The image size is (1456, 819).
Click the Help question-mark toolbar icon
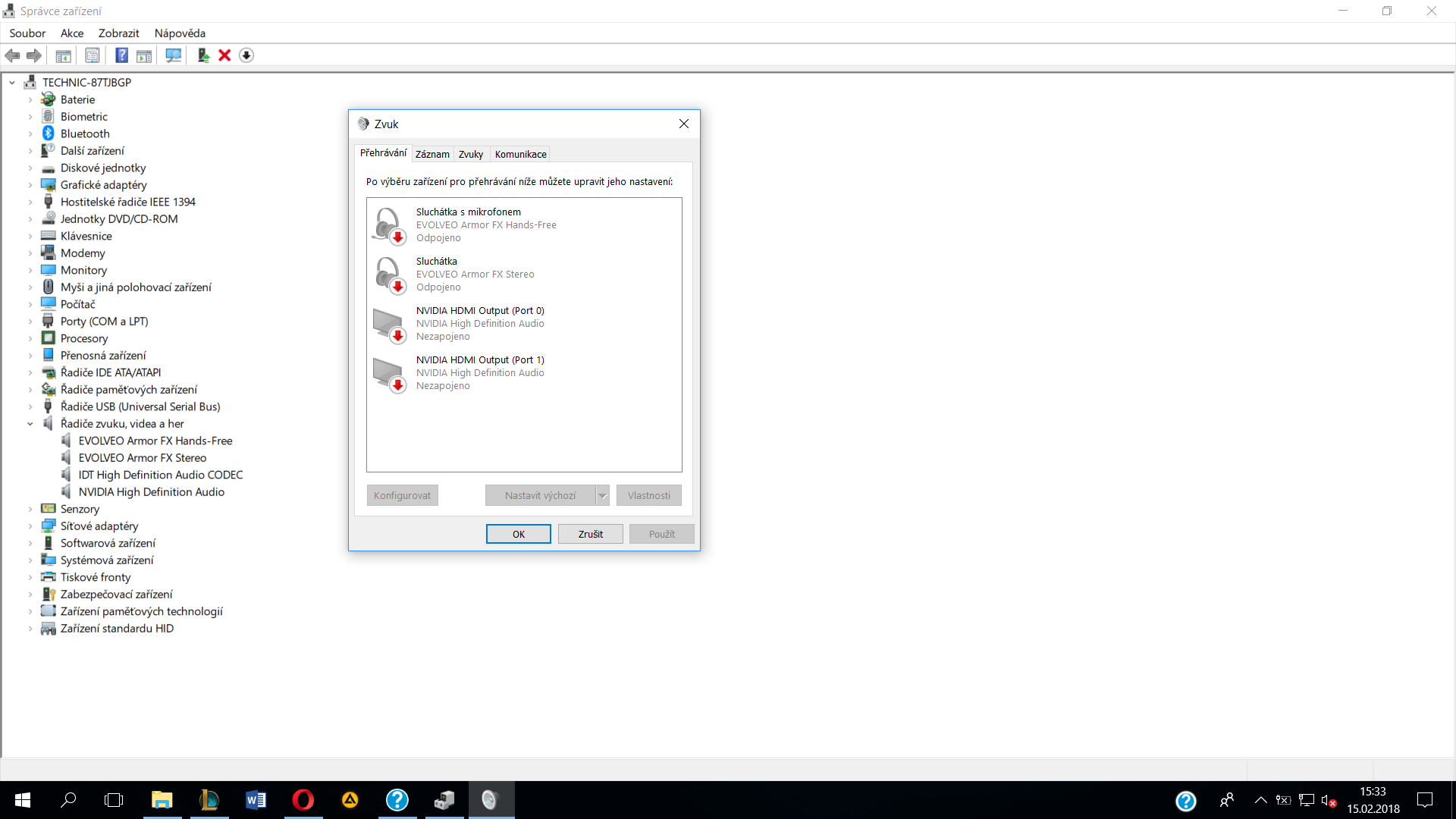121,55
